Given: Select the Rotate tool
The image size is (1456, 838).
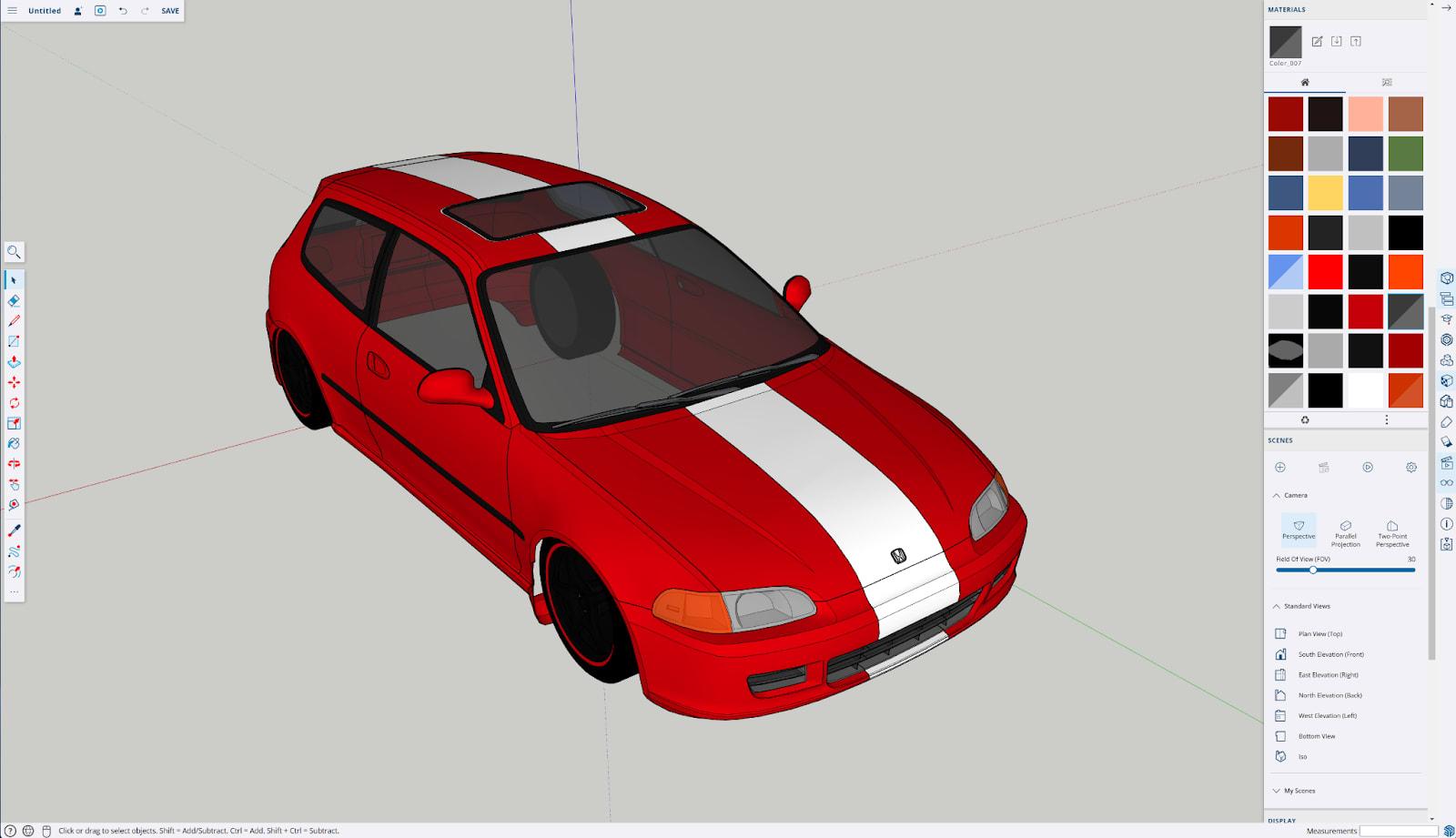Looking at the screenshot, I should click(14, 403).
